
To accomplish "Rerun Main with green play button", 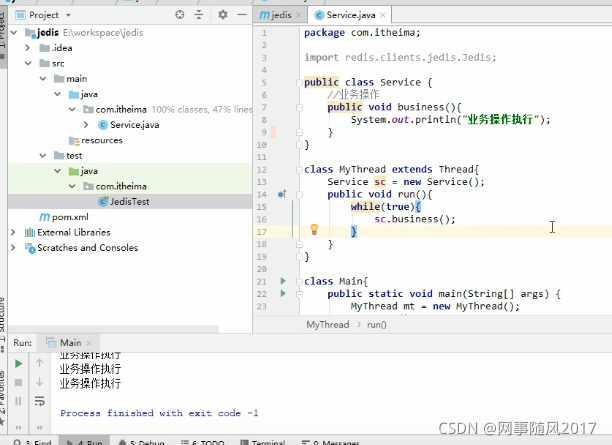I will (18, 363).
